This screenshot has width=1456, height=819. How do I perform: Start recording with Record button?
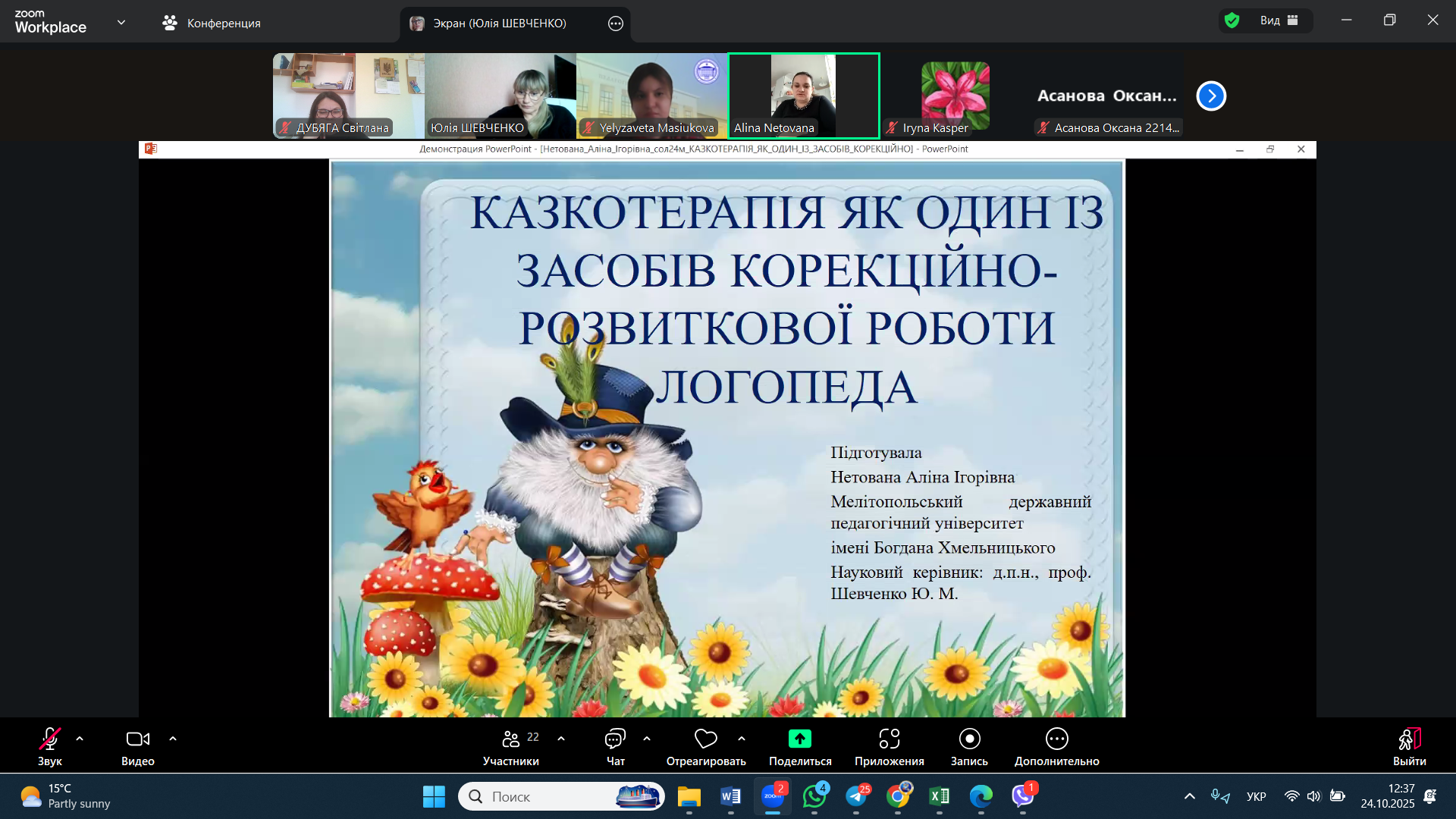[x=969, y=739]
